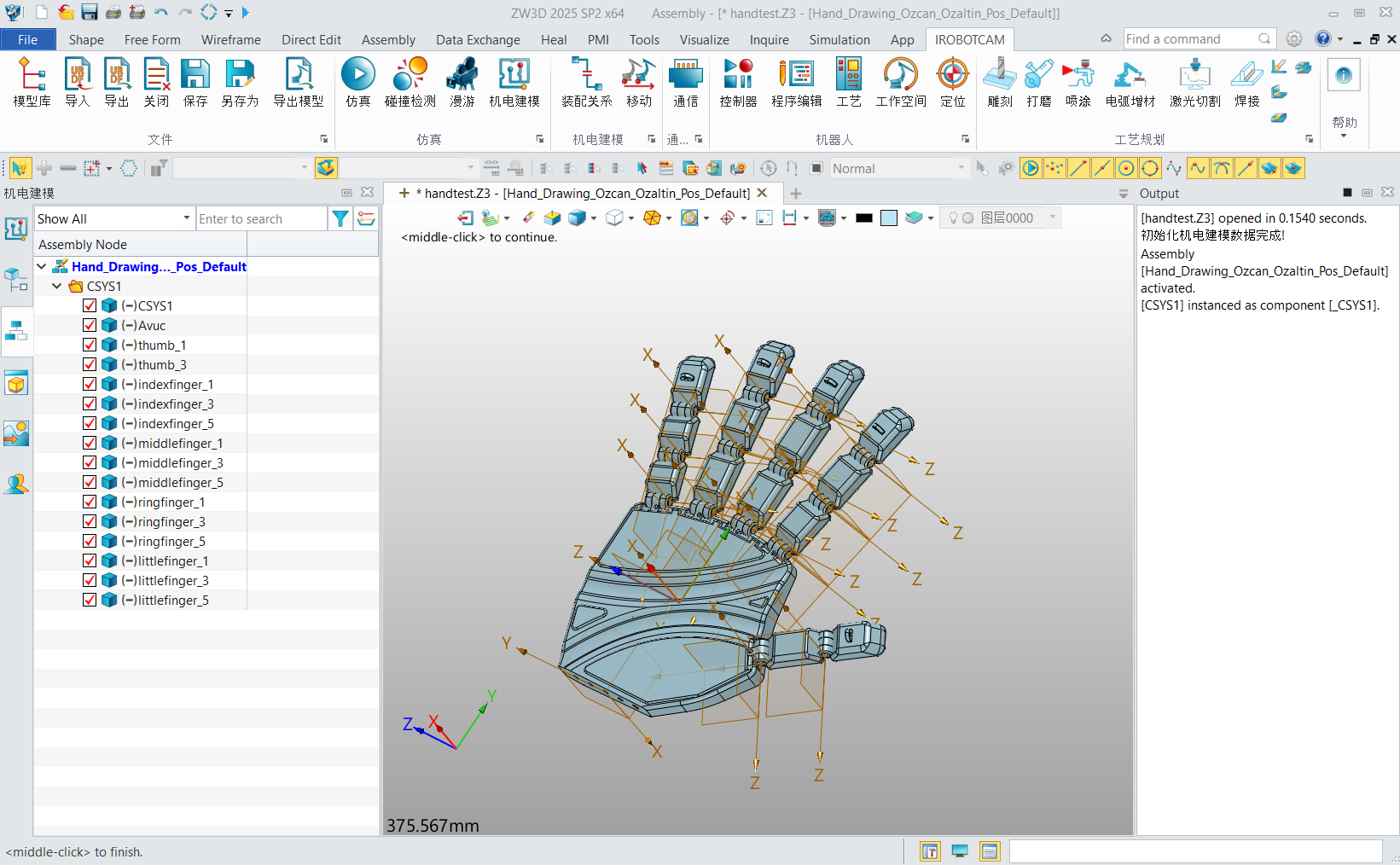Click the filter funnel icon in tree panel

tap(340, 219)
